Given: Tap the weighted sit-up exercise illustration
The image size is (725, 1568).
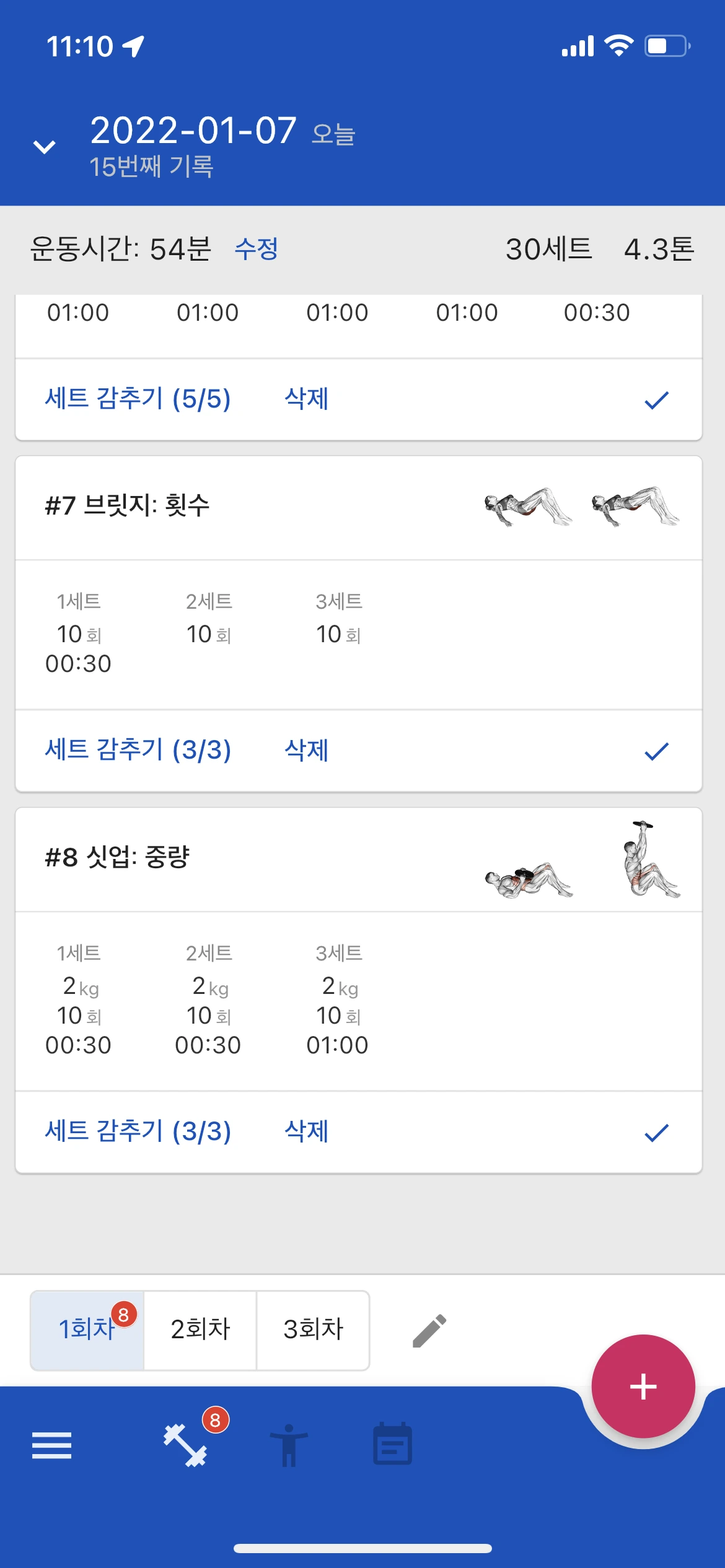Looking at the screenshot, I should (x=581, y=860).
